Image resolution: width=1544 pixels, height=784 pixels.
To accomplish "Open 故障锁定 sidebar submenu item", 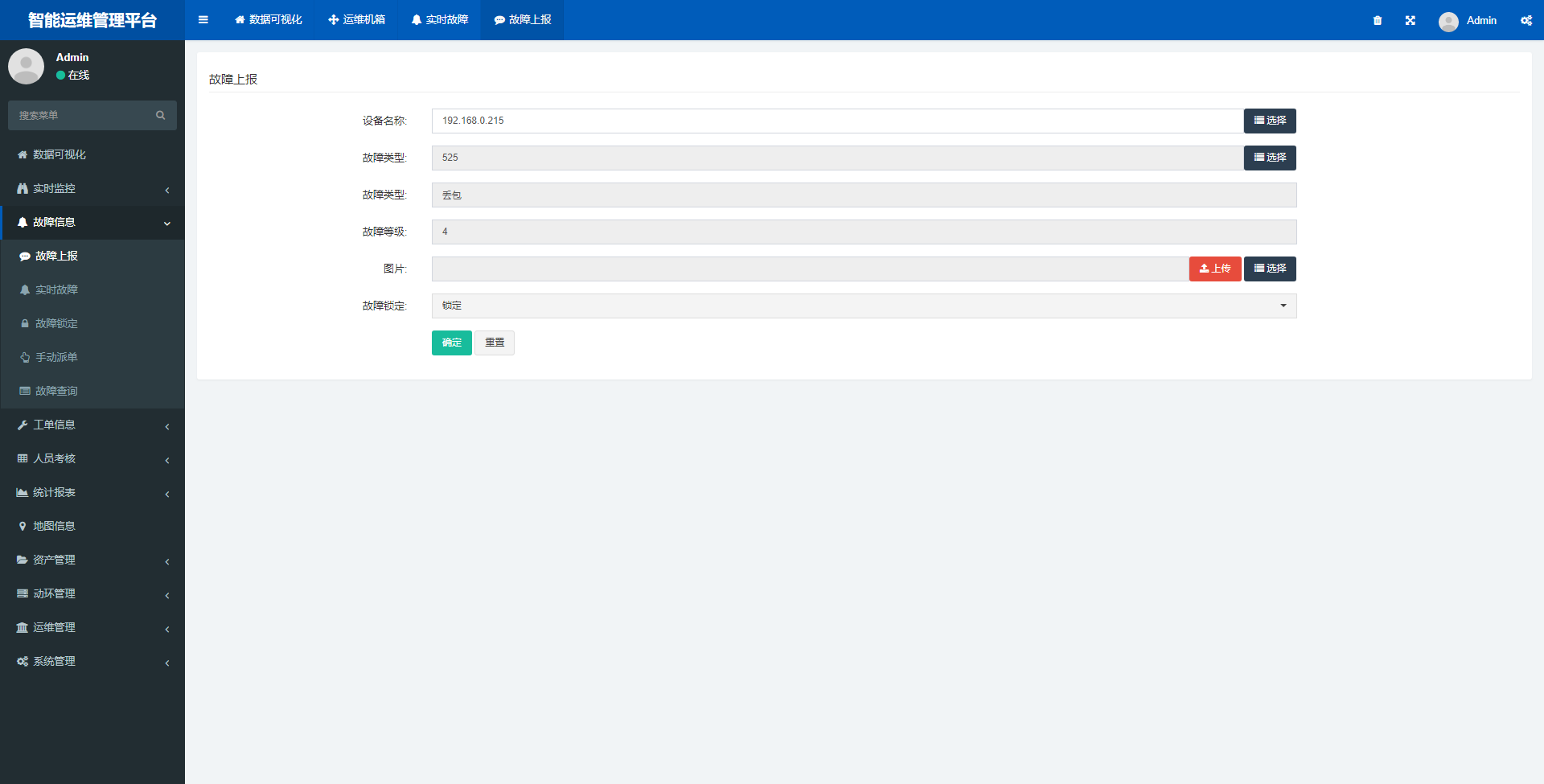I will point(92,323).
